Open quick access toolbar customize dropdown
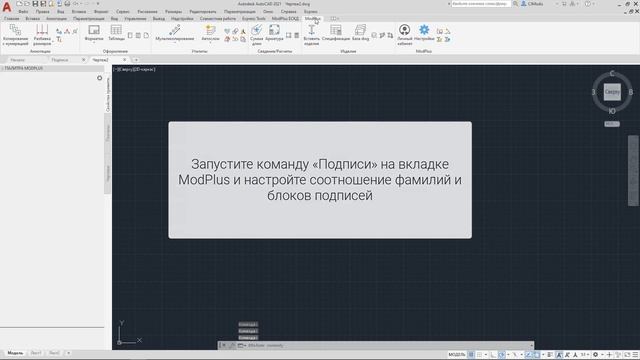 pyautogui.click(x=98, y=4)
